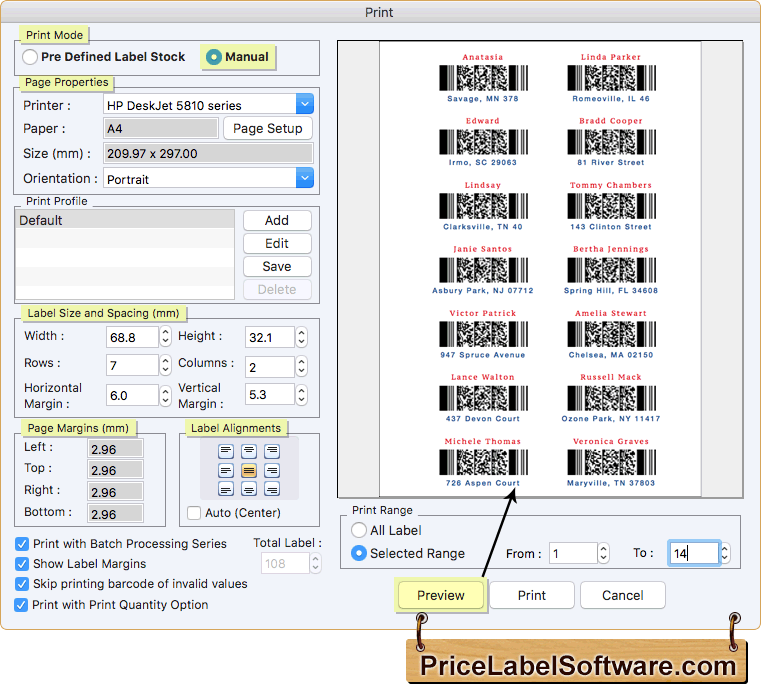Click the Horizontal Margin input field
The width and height of the screenshot is (761, 684).
[x=132, y=395]
